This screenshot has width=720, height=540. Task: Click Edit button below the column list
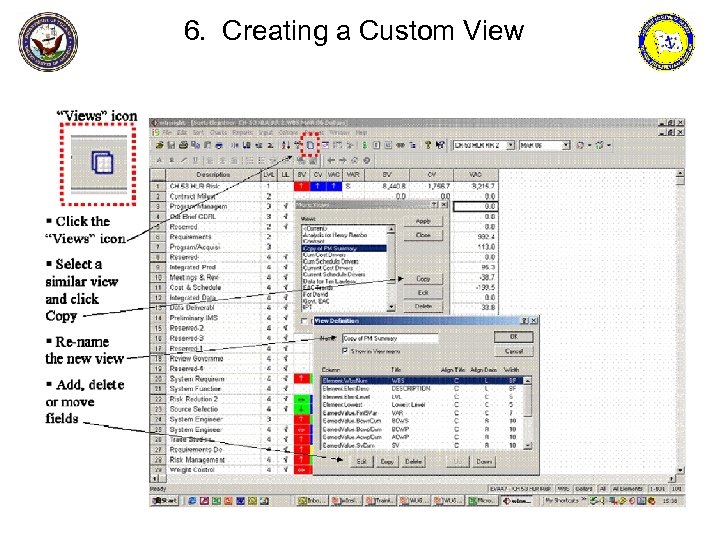point(361,461)
